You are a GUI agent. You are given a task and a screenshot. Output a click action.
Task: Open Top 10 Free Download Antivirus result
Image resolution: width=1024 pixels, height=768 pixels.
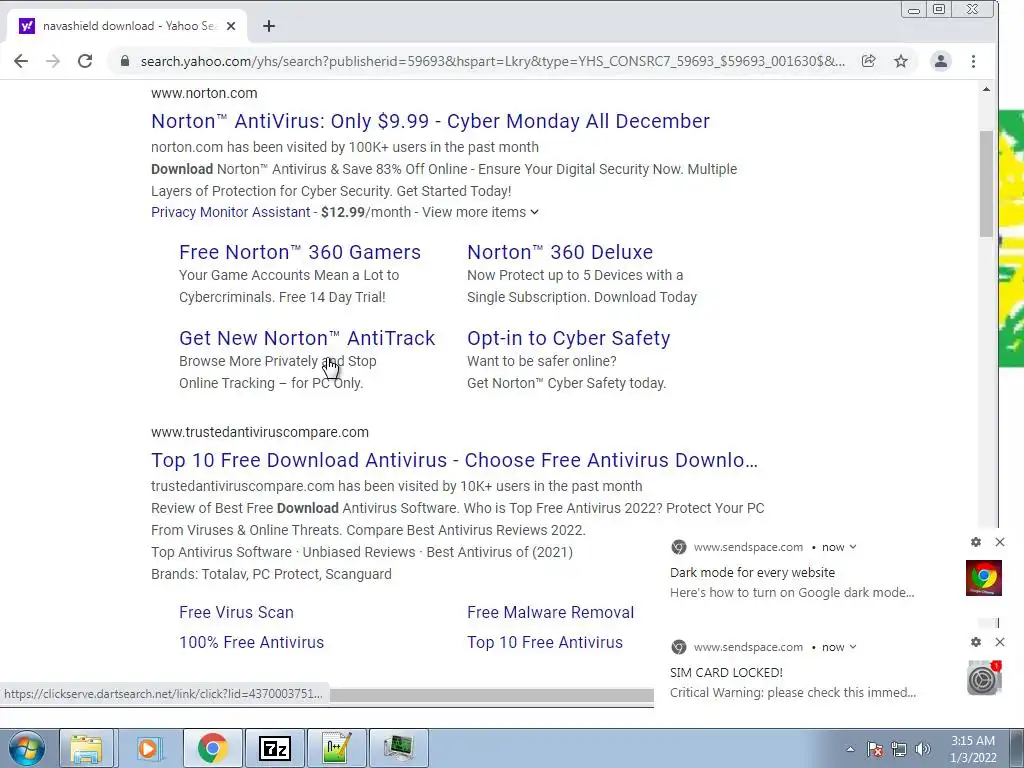(x=455, y=460)
